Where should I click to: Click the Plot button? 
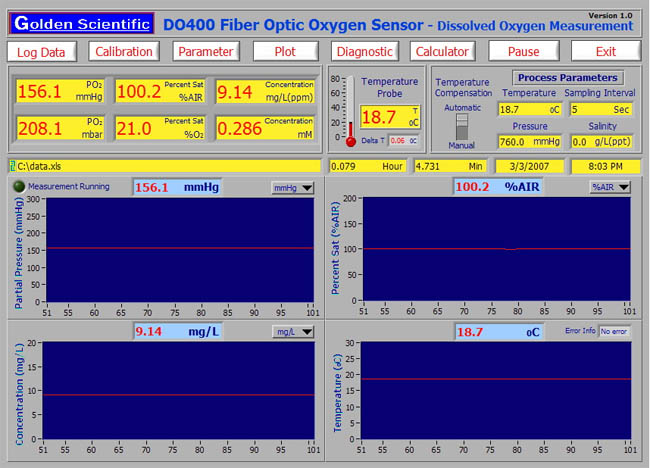point(285,51)
